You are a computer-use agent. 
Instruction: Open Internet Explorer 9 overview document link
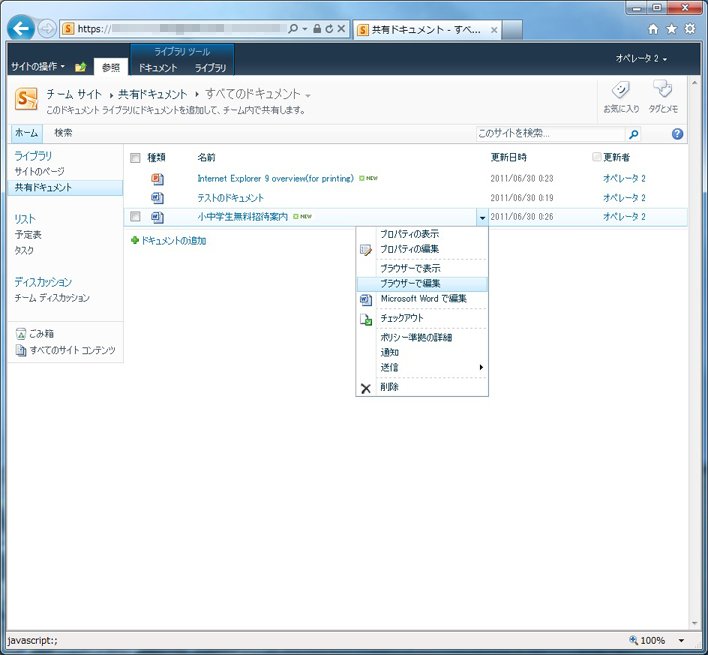(x=275, y=178)
